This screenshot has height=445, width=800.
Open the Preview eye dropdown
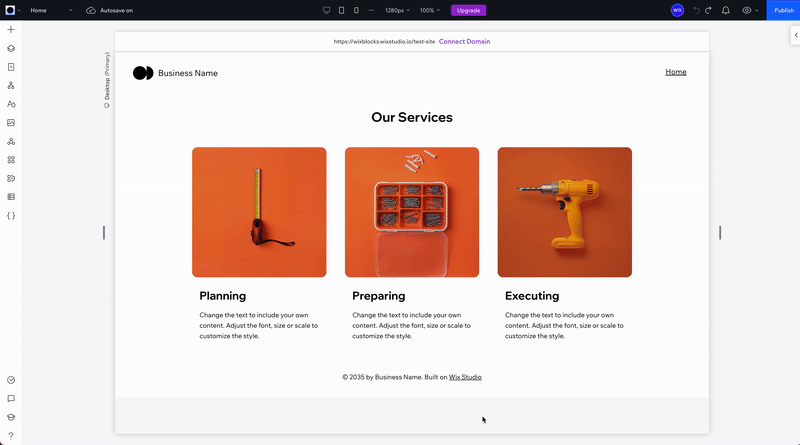pyautogui.click(x=750, y=10)
